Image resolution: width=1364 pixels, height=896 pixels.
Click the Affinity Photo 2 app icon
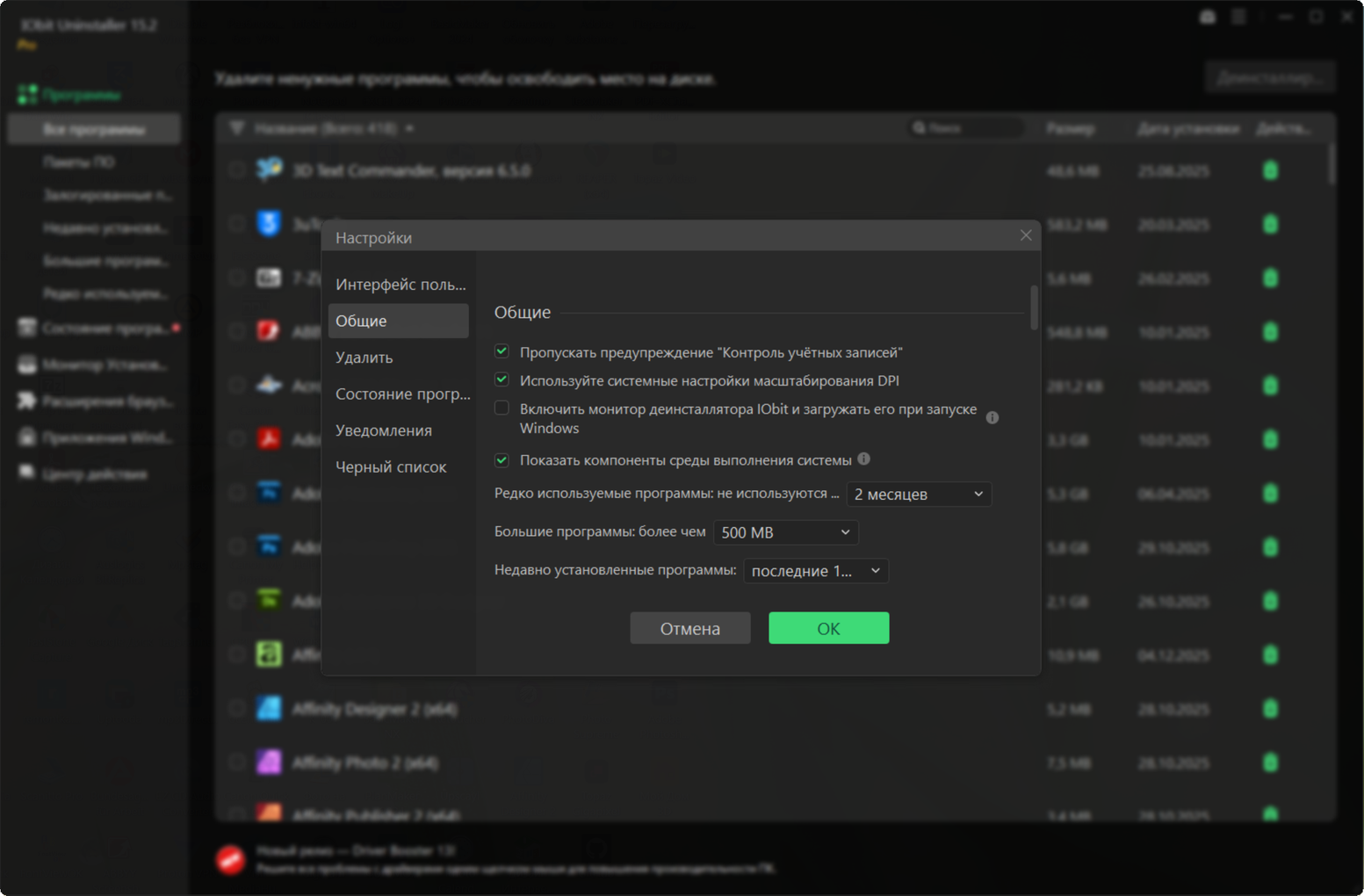click(x=269, y=762)
